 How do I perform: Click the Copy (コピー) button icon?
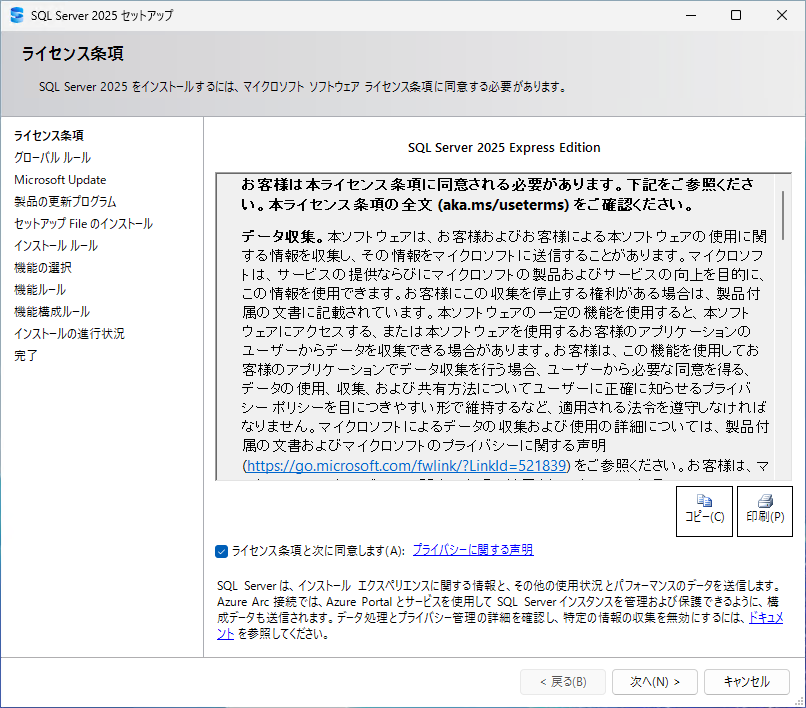click(704, 500)
